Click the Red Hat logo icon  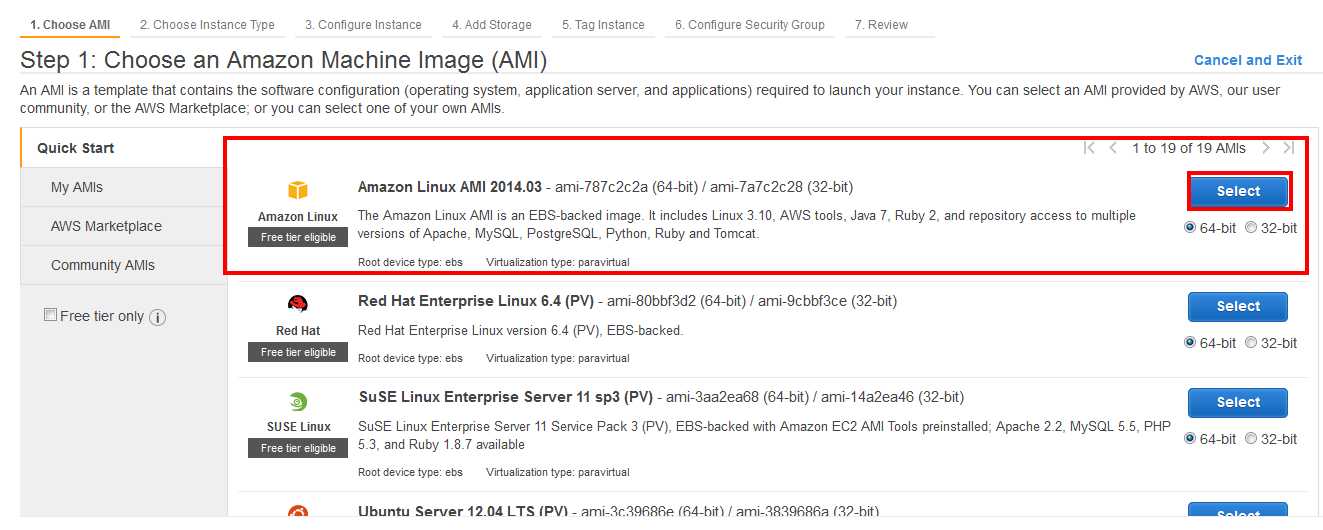298,305
